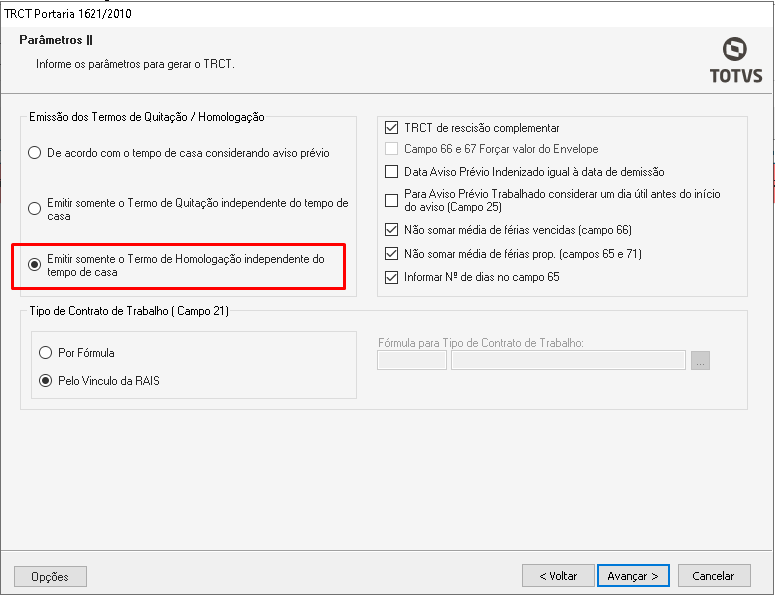The width and height of the screenshot is (775, 596).
Task: Disable Informar Nº de dias no campo 65
Action: pos(391,277)
